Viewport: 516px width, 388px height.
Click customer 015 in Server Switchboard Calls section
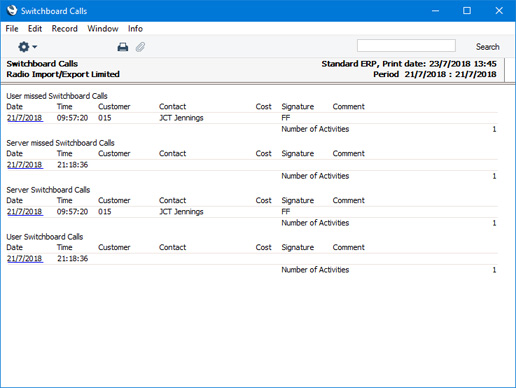coord(105,212)
